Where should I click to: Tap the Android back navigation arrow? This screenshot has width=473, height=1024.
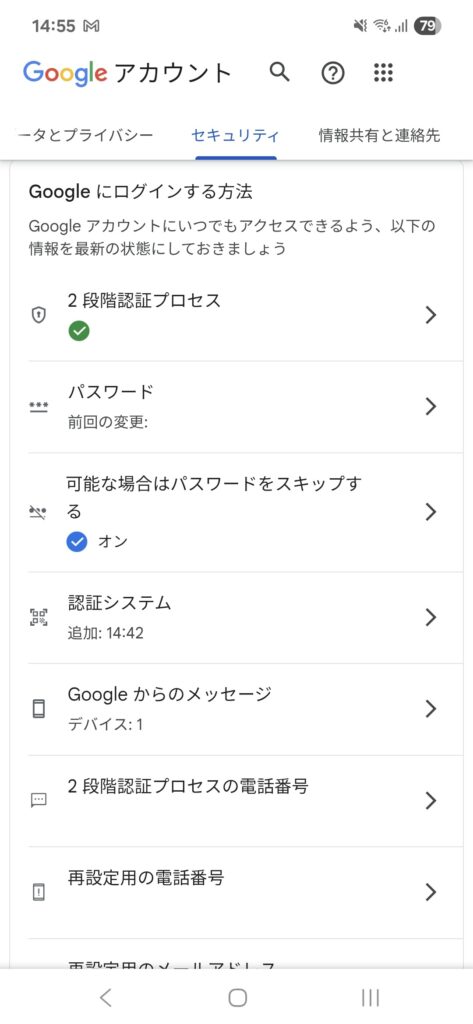coord(105,997)
